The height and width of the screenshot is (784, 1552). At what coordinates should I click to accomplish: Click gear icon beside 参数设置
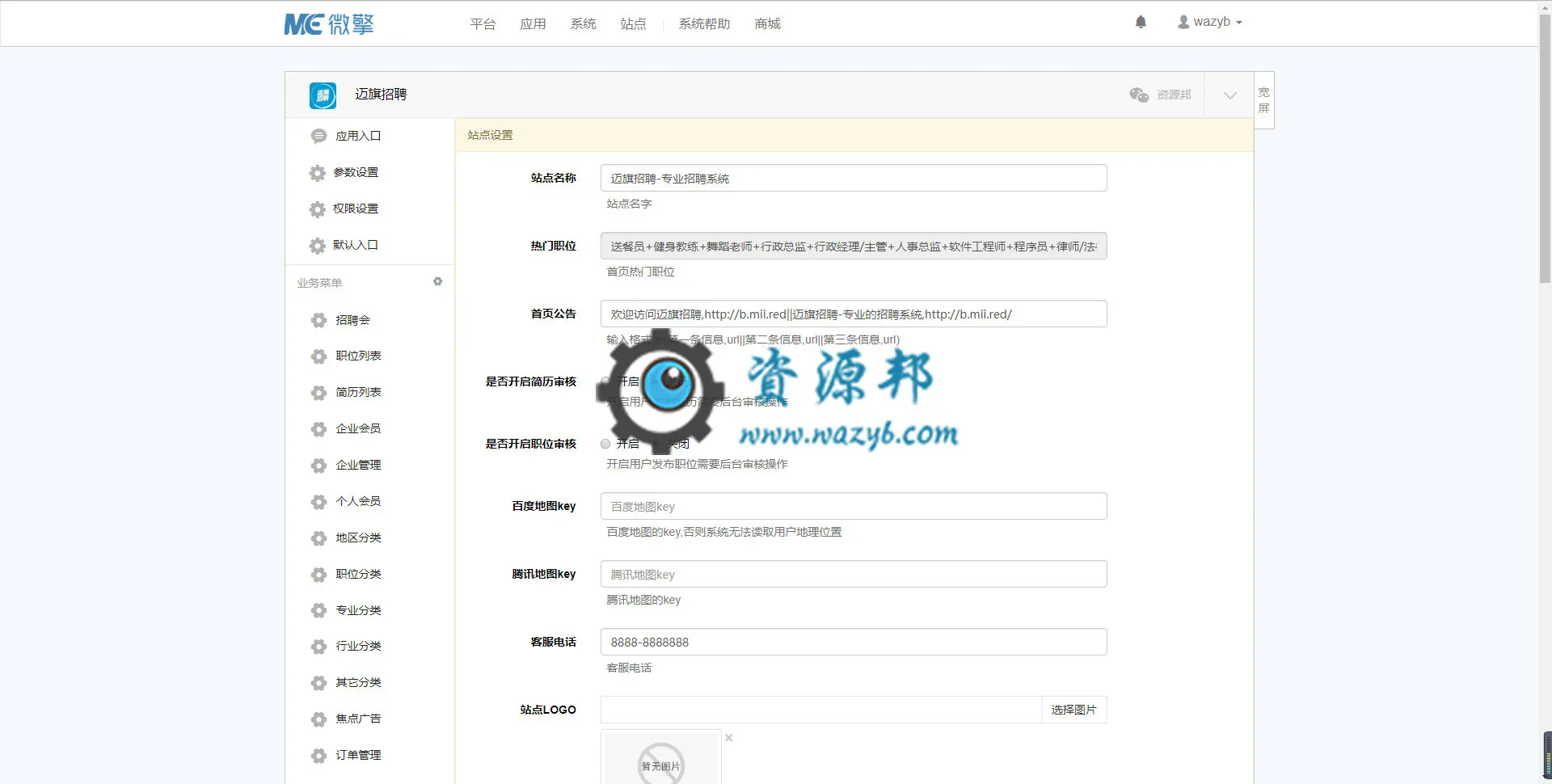(x=317, y=172)
